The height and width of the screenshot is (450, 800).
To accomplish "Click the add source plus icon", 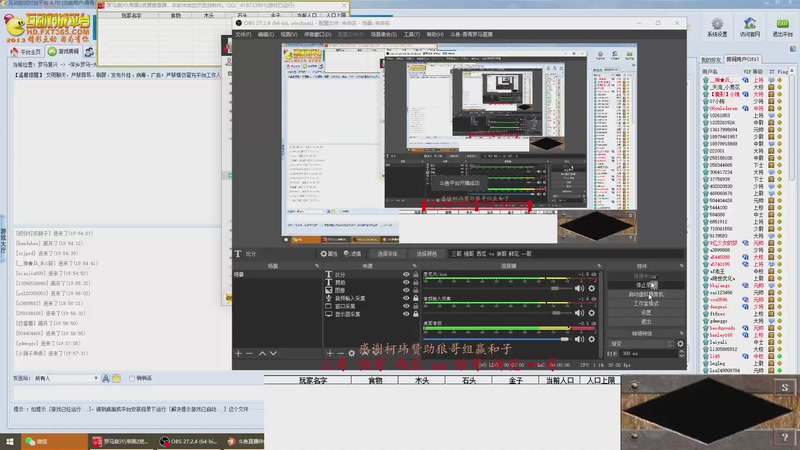I will click(x=330, y=353).
